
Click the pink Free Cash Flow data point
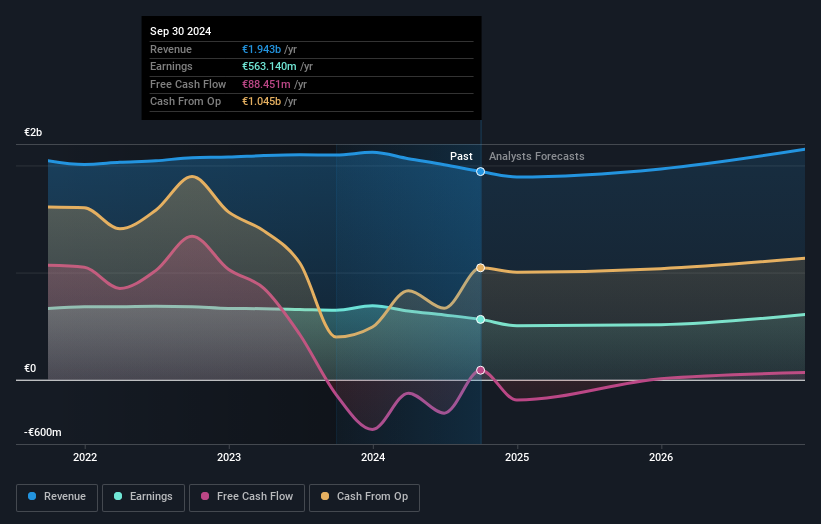[480, 370]
